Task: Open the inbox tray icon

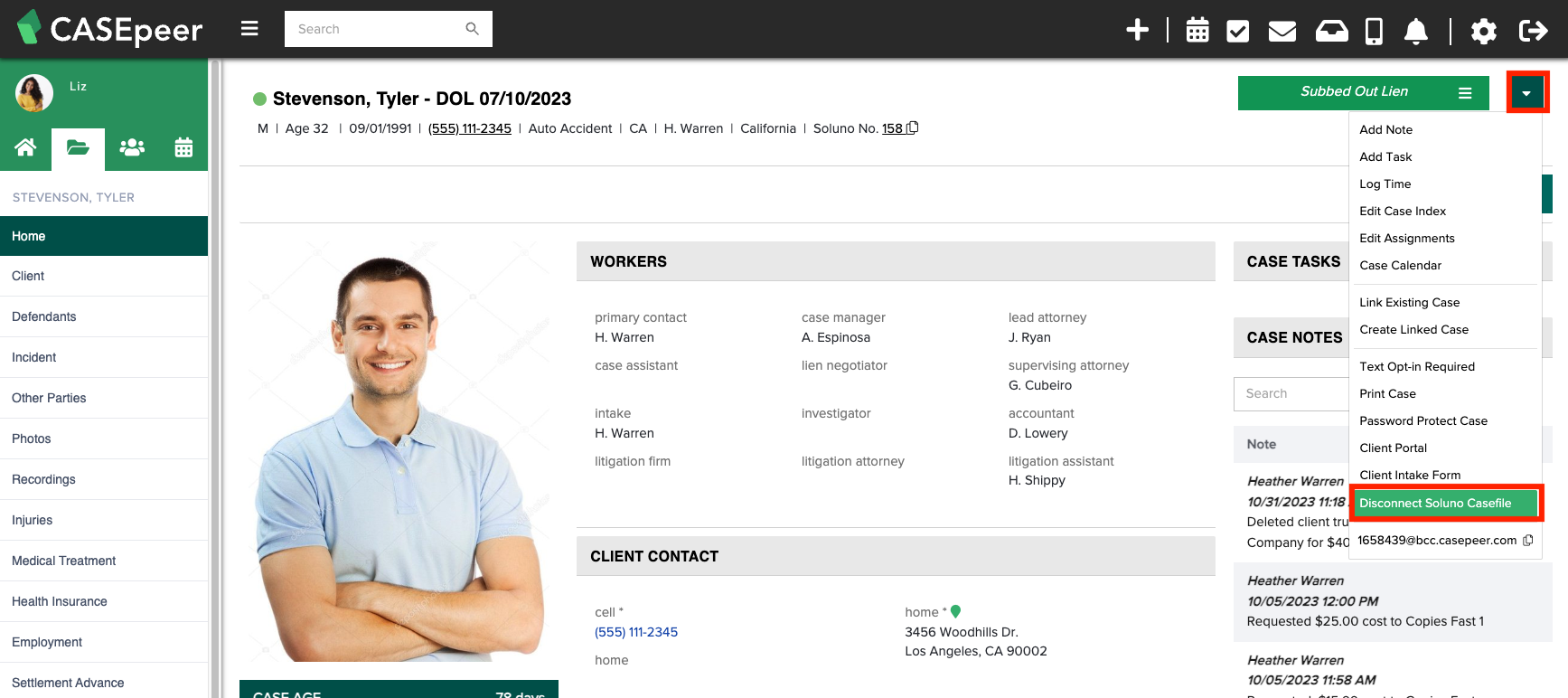Action: point(1331,31)
